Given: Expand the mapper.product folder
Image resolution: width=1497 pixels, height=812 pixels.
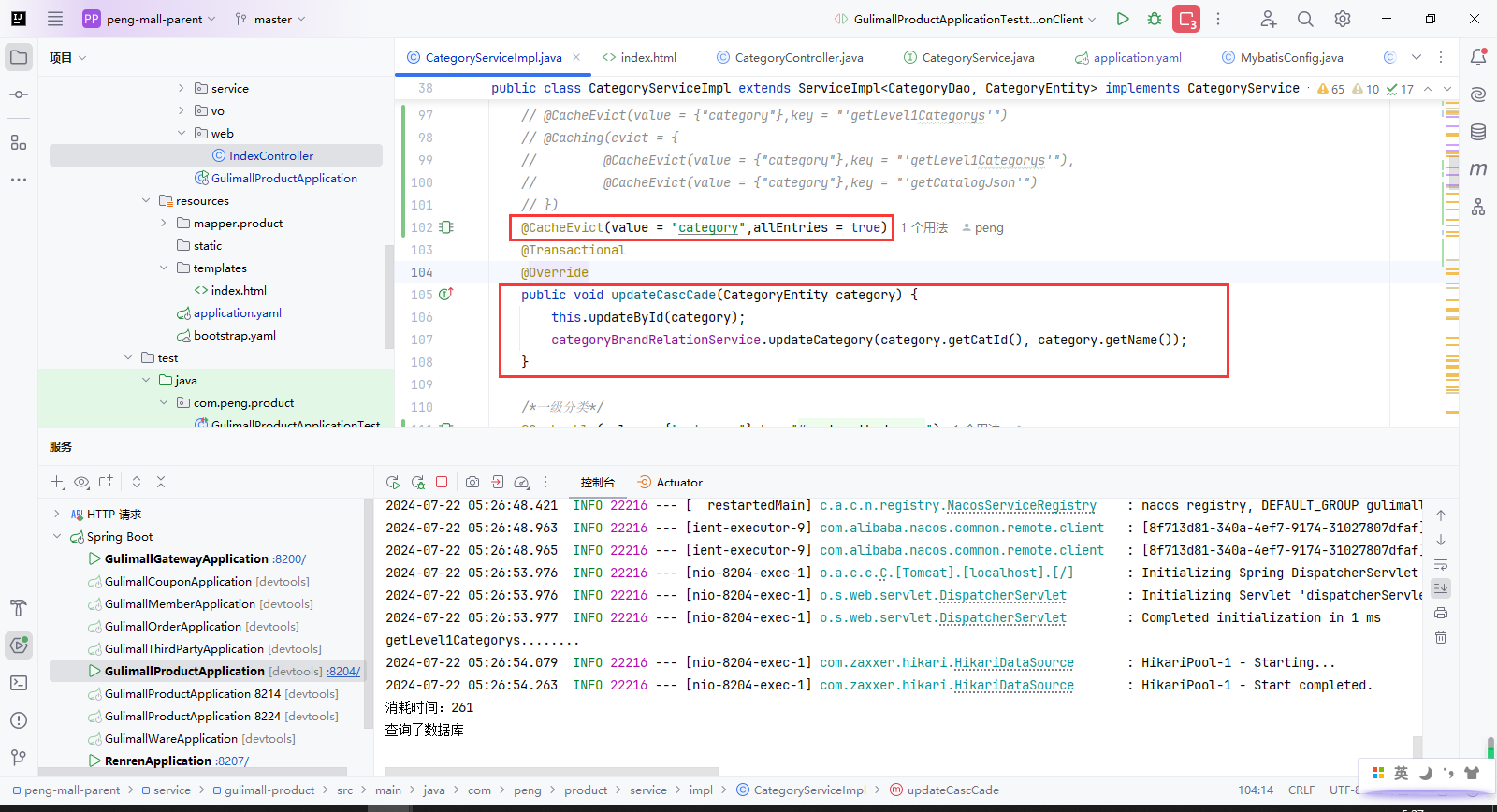Looking at the screenshot, I should 164,223.
